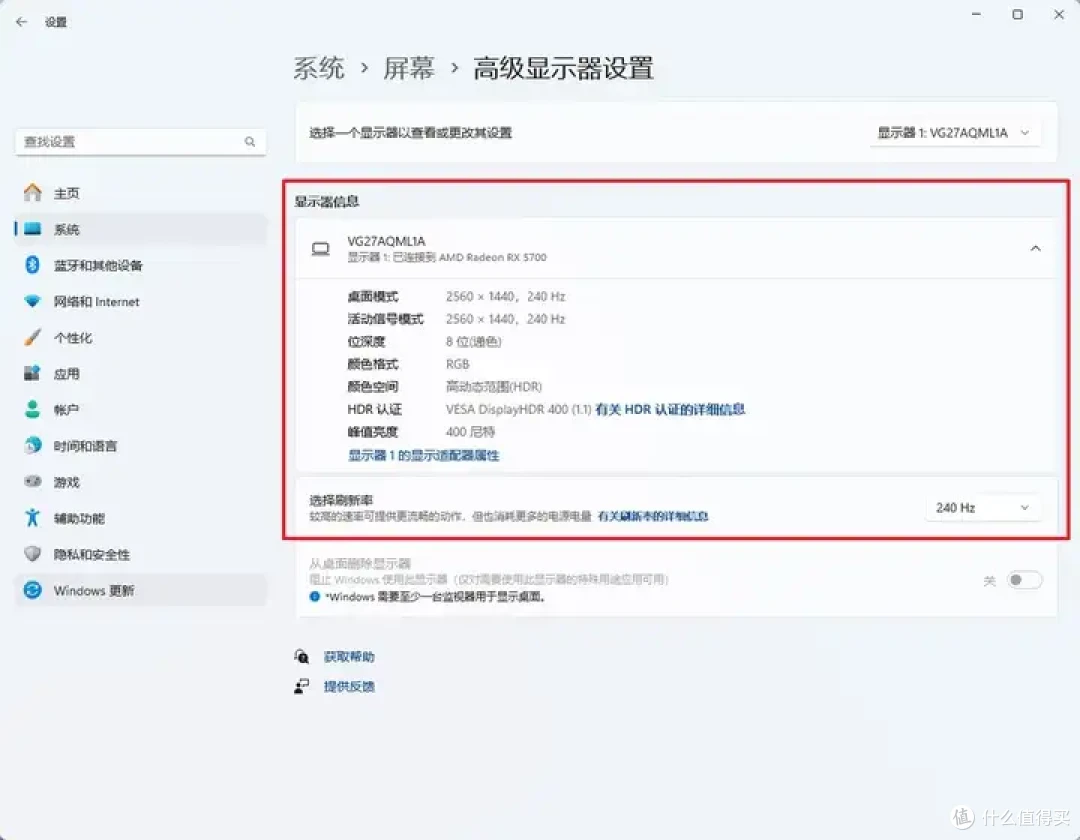
Task: Open 显示器 1 的显示适配器属性 link
Action: coord(424,455)
